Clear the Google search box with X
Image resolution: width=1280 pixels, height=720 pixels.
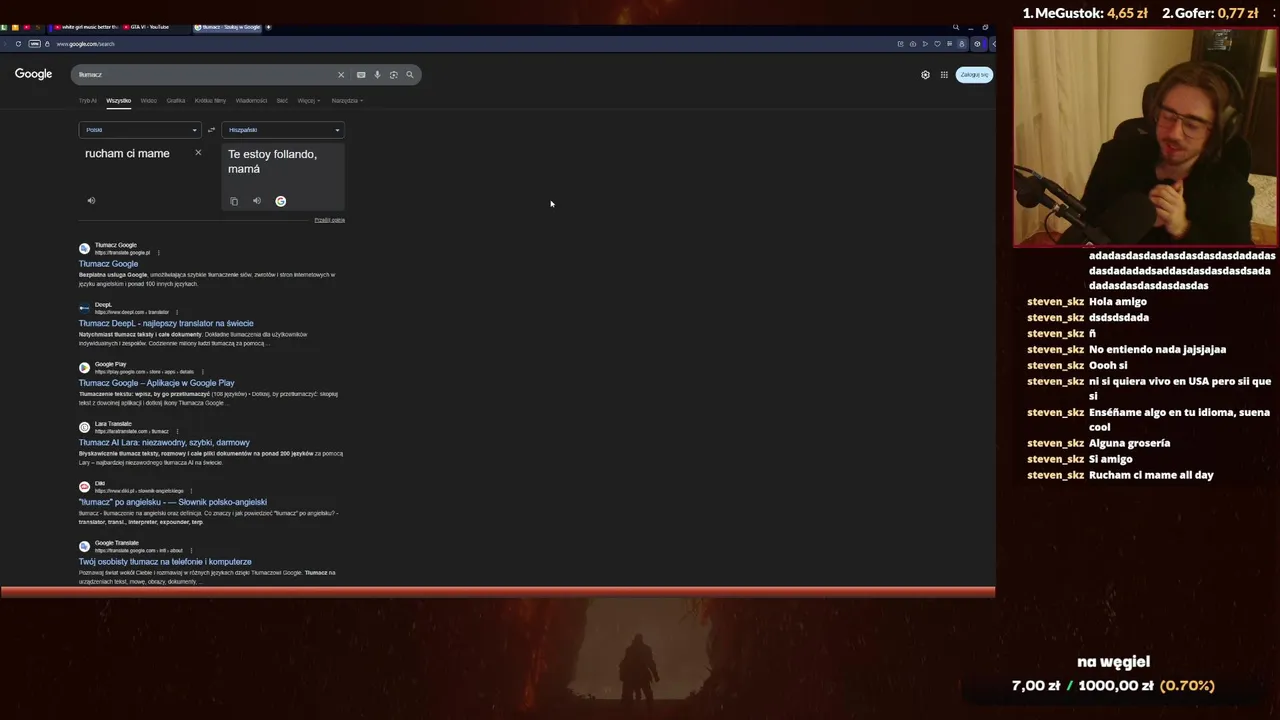click(x=341, y=75)
